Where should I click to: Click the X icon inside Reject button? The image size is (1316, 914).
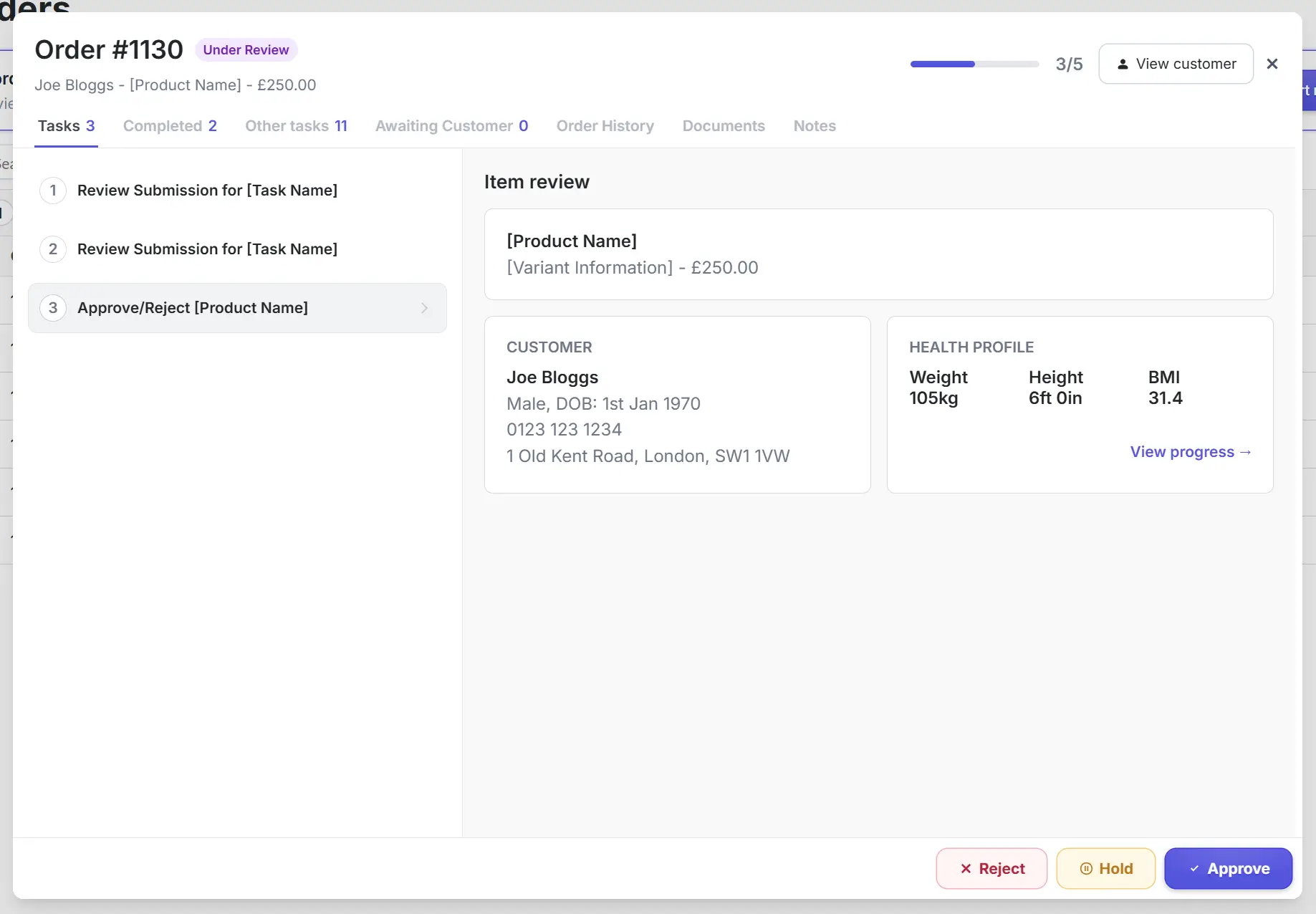966,868
